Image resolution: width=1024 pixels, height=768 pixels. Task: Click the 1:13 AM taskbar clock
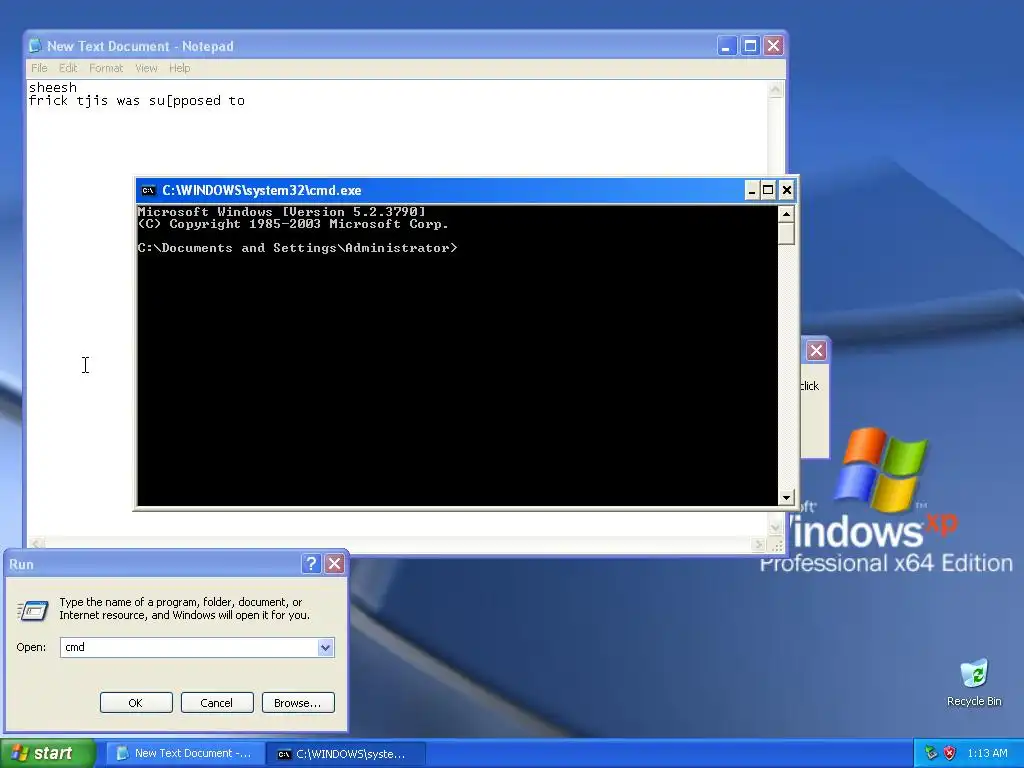point(987,753)
